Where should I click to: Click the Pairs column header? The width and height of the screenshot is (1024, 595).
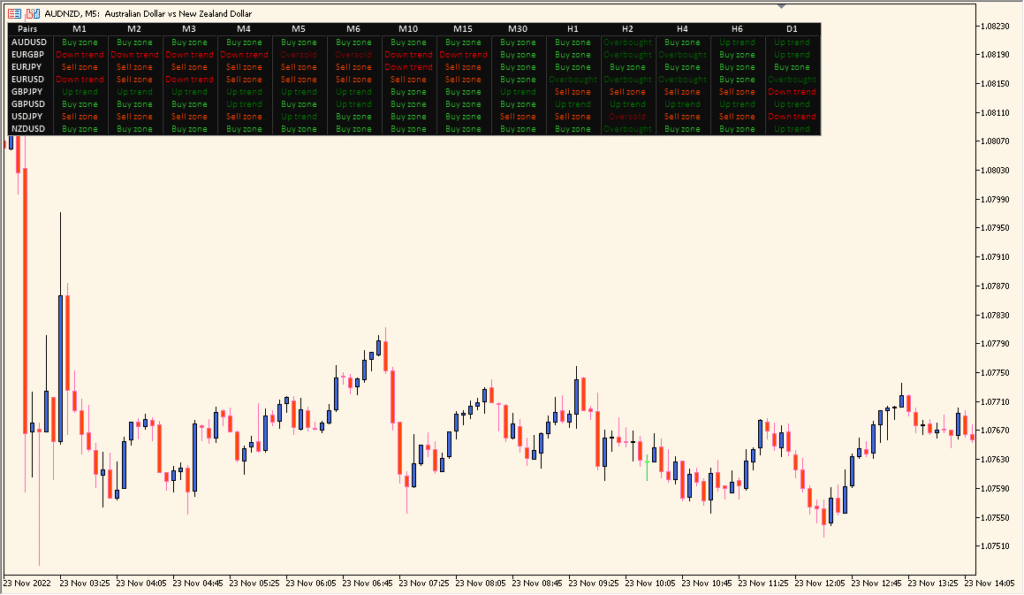[x=27, y=29]
